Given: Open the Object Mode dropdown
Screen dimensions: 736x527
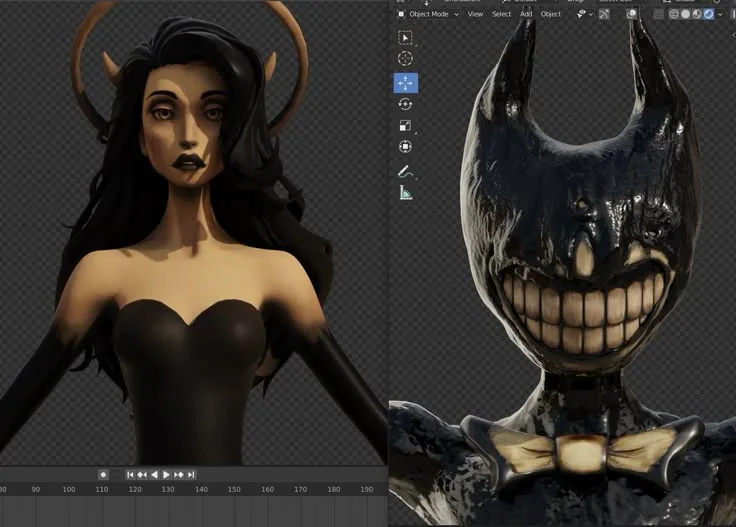Looking at the screenshot, I should click(427, 14).
